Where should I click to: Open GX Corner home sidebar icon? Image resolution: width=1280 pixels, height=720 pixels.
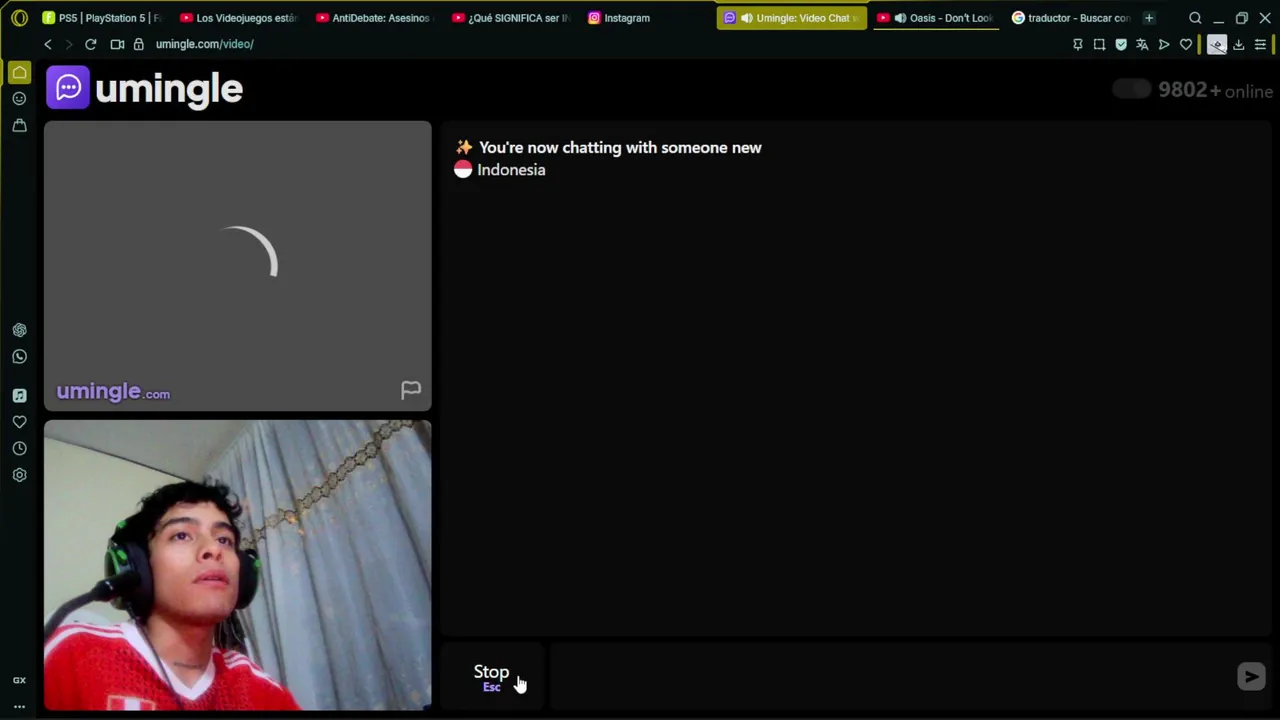tap(19, 72)
